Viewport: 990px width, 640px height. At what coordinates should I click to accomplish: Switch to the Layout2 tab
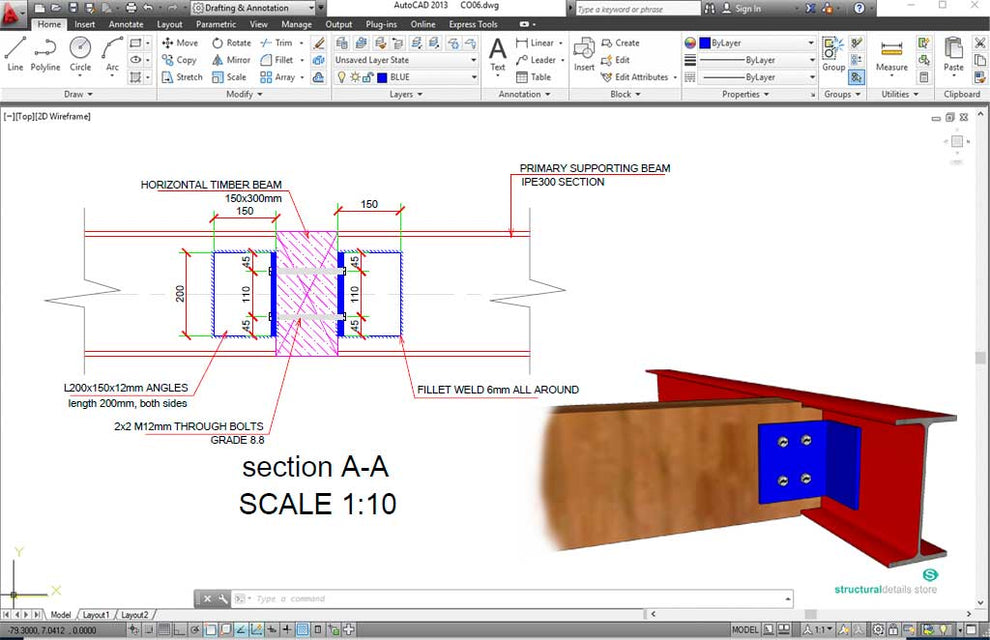pos(134,614)
